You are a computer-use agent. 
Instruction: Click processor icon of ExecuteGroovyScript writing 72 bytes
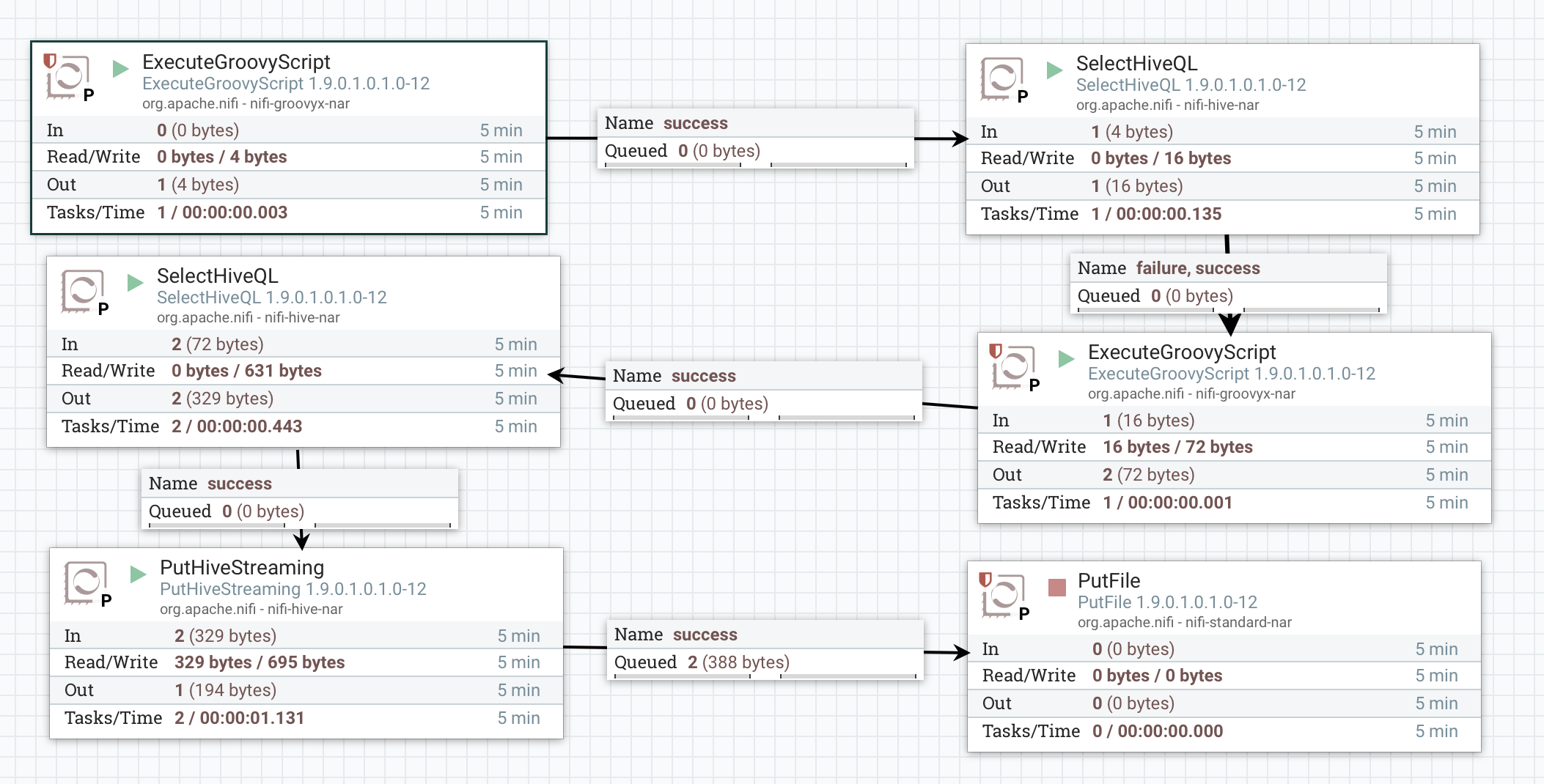pyautogui.click(x=1014, y=367)
